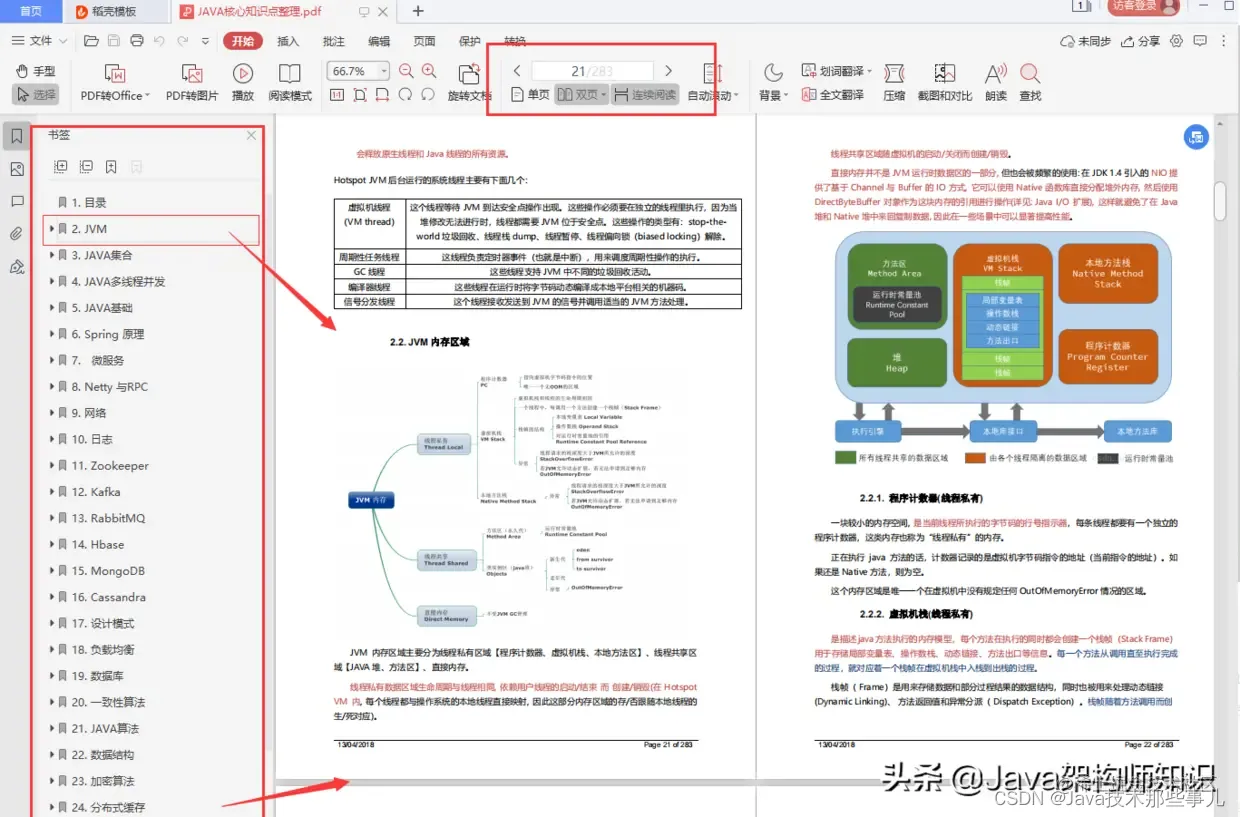1240x817 pixels.
Task: Start read aloud (朗读)
Action: (x=996, y=83)
